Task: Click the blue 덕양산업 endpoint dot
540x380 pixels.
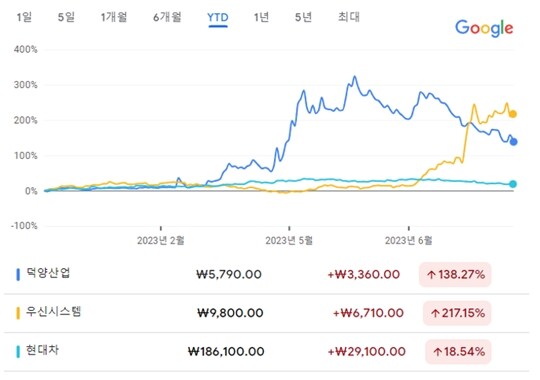Action: click(513, 142)
